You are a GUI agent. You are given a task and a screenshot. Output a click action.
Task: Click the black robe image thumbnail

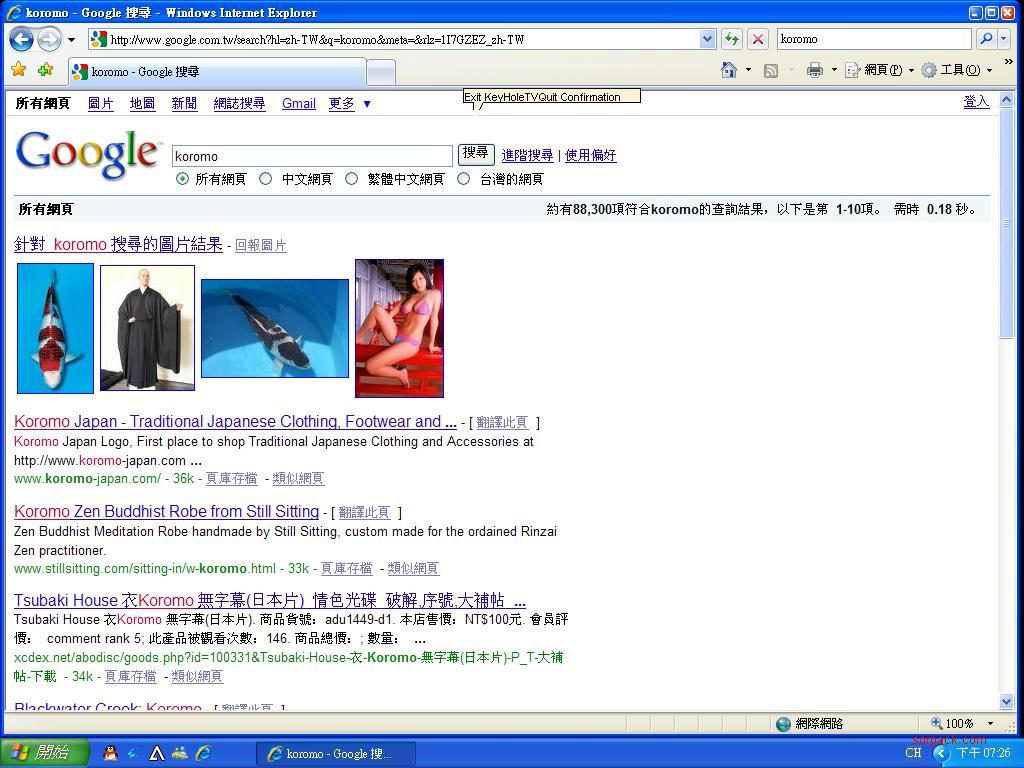(x=147, y=328)
